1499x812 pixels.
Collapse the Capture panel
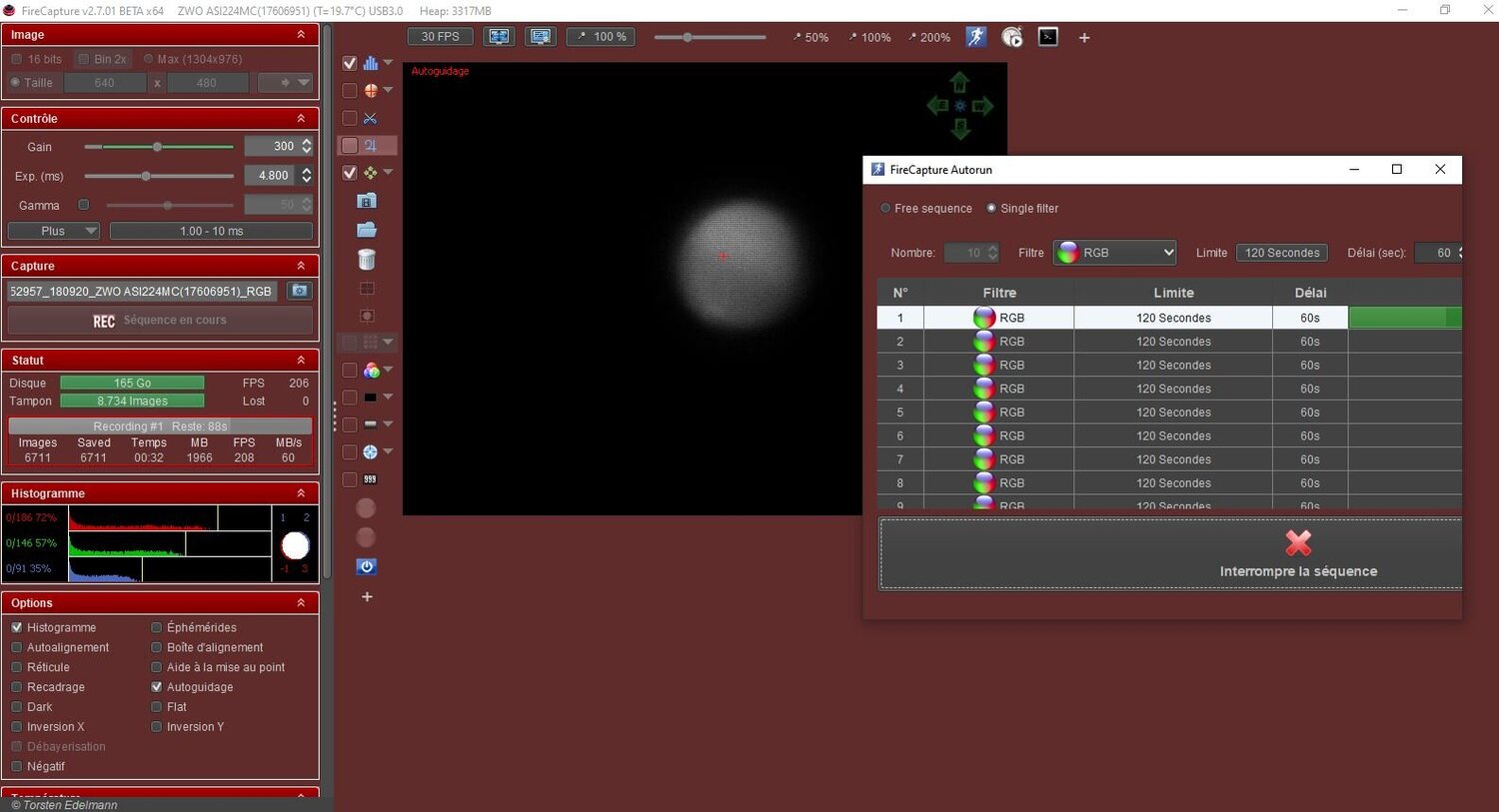pyautogui.click(x=301, y=266)
